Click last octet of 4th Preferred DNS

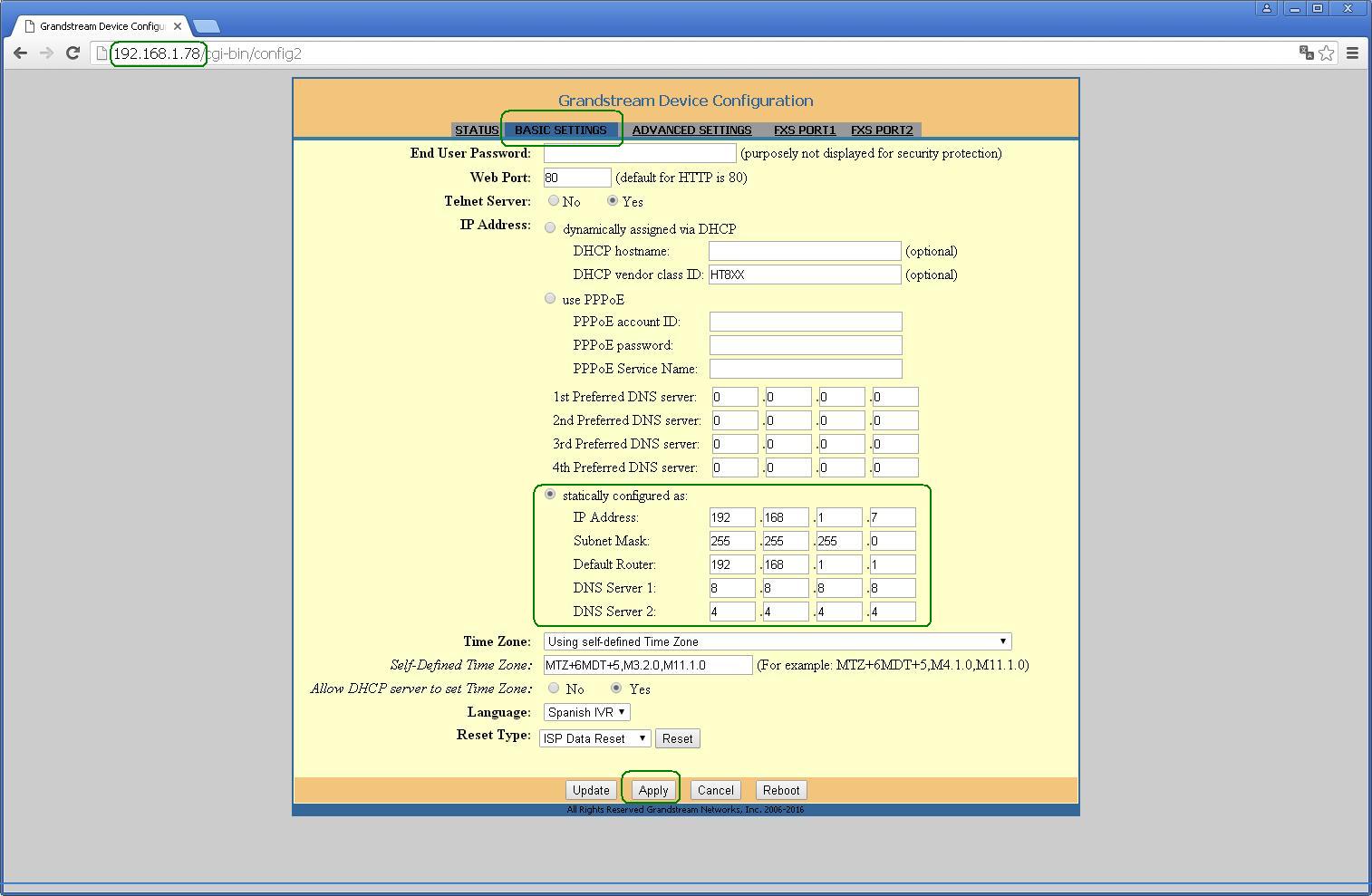click(x=895, y=467)
